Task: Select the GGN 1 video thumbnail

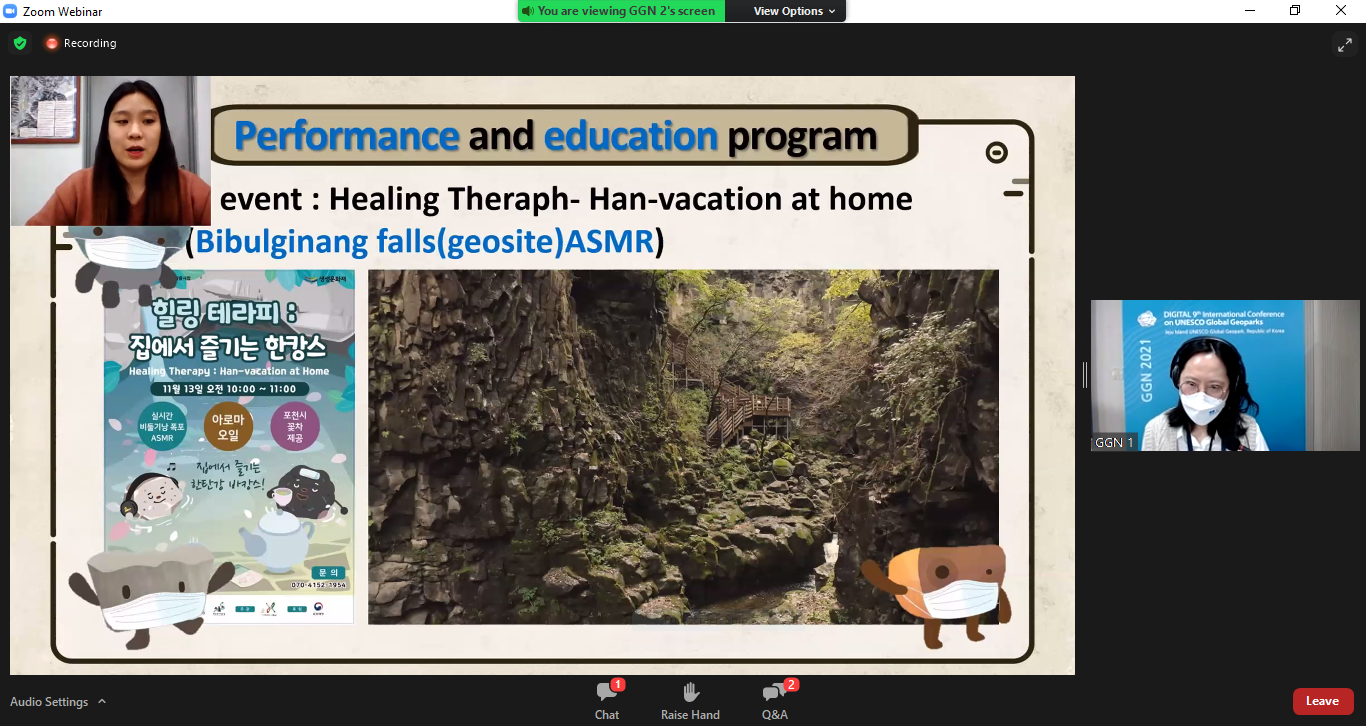Action: pyautogui.click(x=1225, y=375)
